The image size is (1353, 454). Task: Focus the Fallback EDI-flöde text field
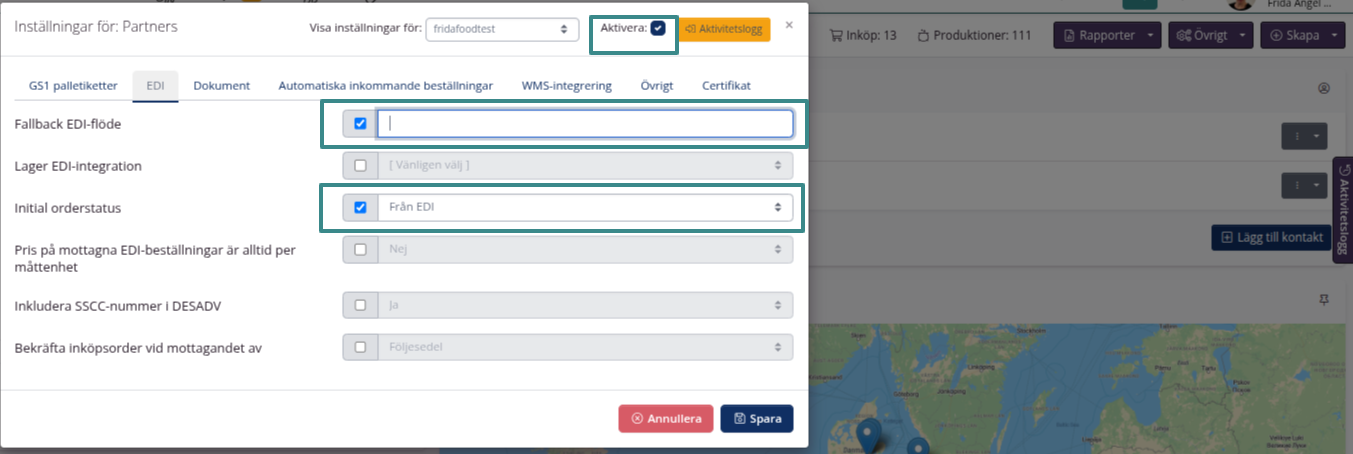tap(585, 124)
